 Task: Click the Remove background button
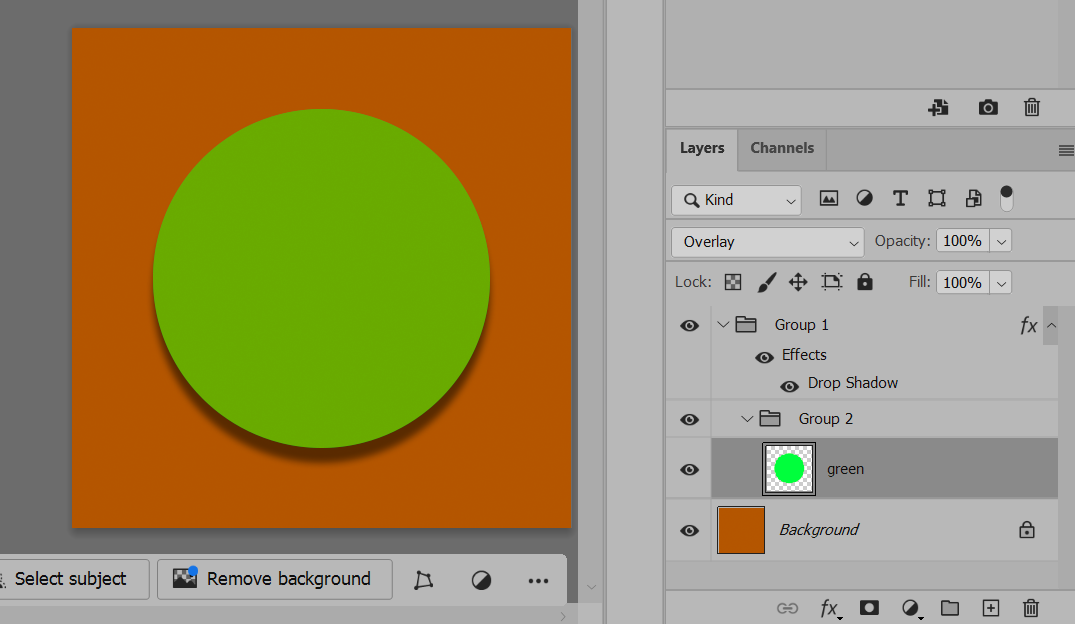click(x=275, y=579)
